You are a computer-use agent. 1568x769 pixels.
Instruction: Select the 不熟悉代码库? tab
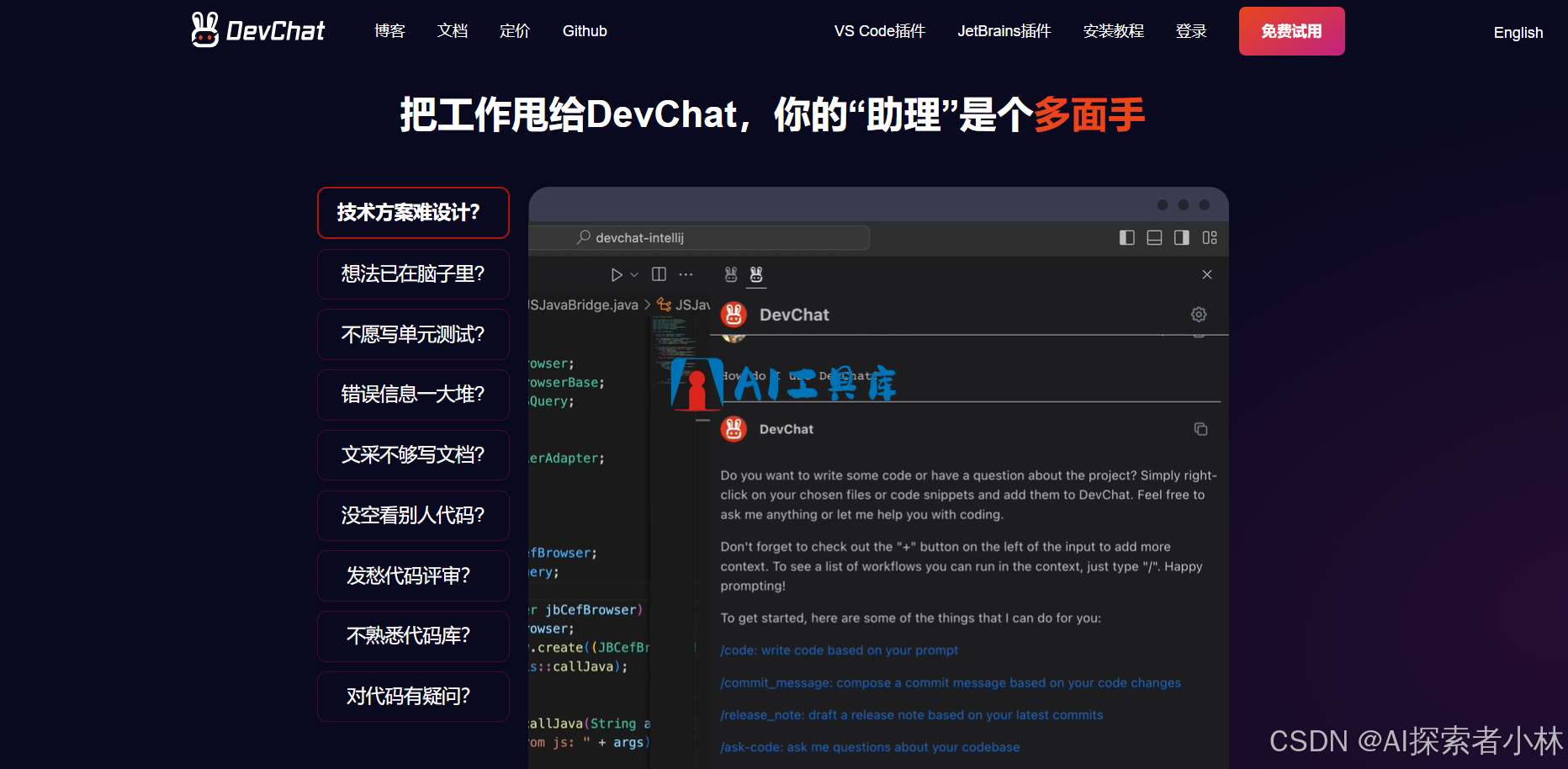click(x=413, y=636)
